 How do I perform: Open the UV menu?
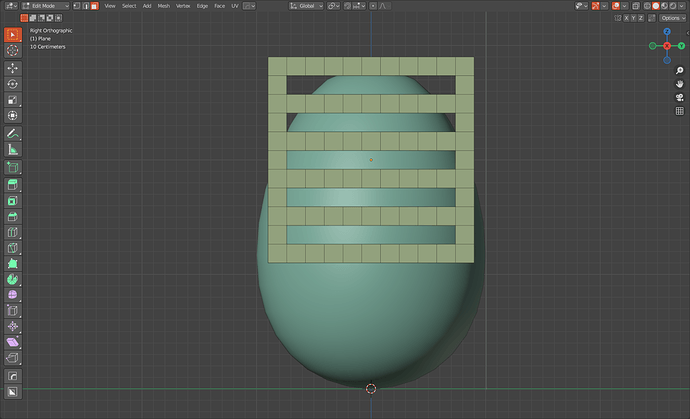235,6
